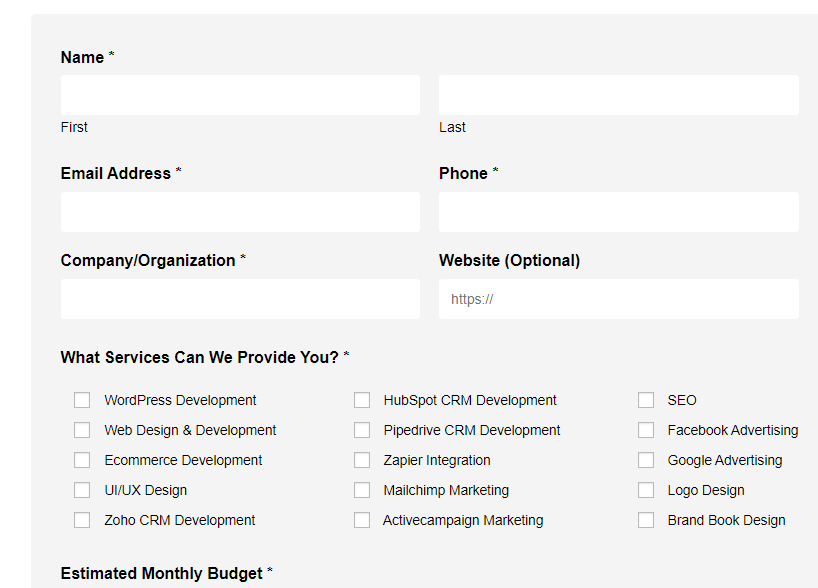This screenshot has width=818, height=588.
Task: Click the First name input field
Action: [x=240, y=94]
